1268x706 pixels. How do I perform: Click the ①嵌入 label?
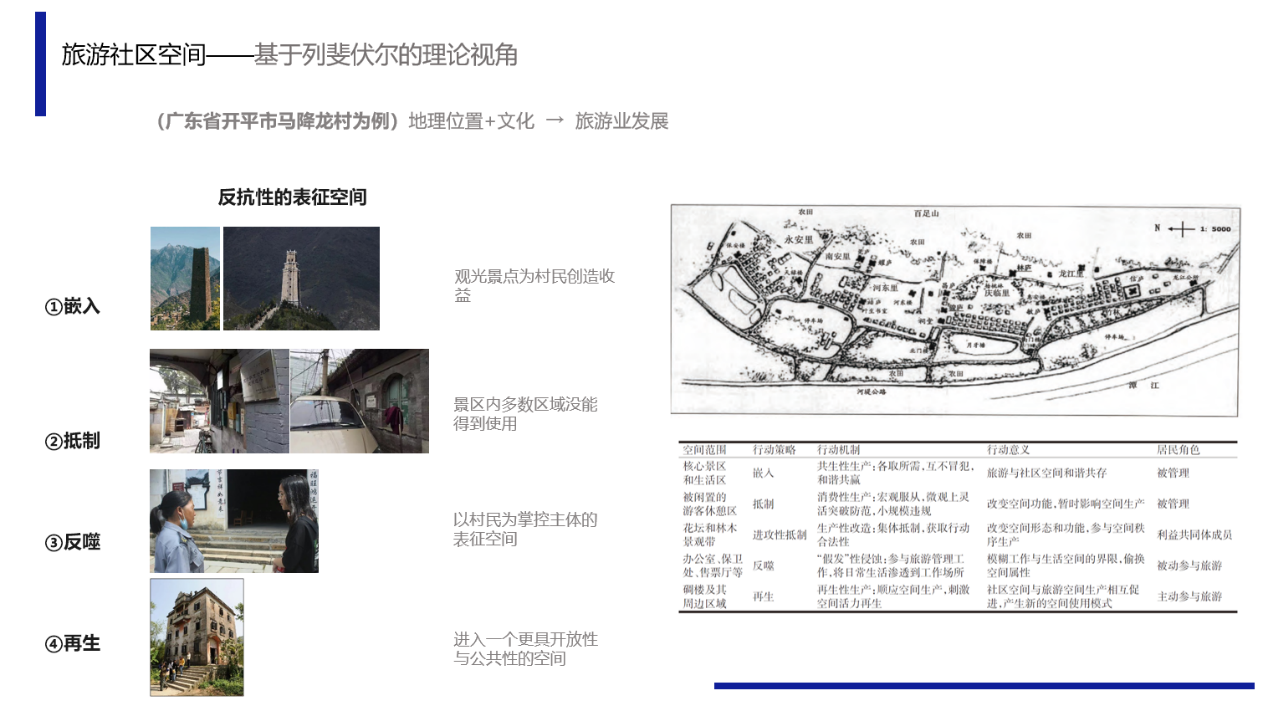[x=73, y=307]
